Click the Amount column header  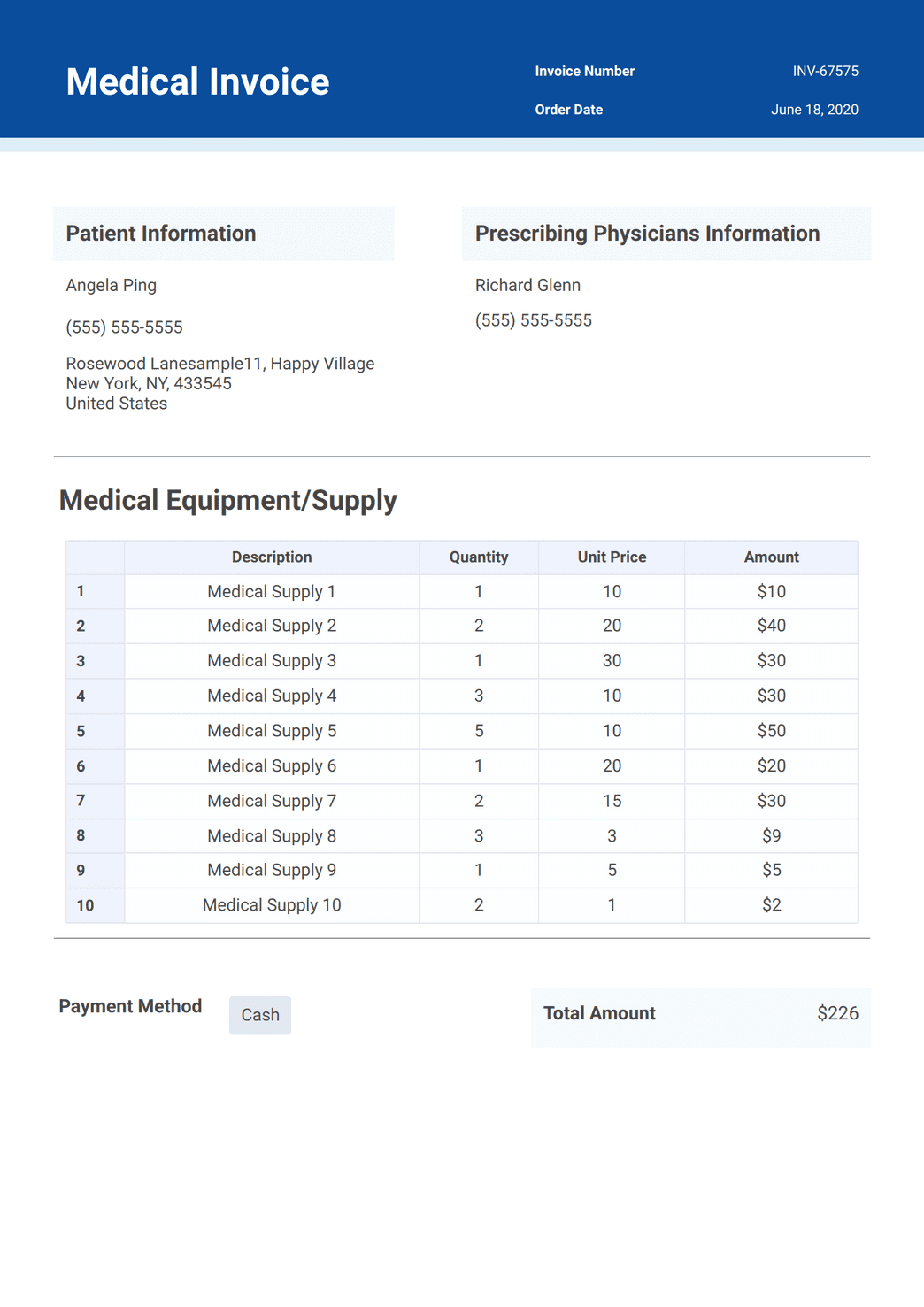point(771,557)
